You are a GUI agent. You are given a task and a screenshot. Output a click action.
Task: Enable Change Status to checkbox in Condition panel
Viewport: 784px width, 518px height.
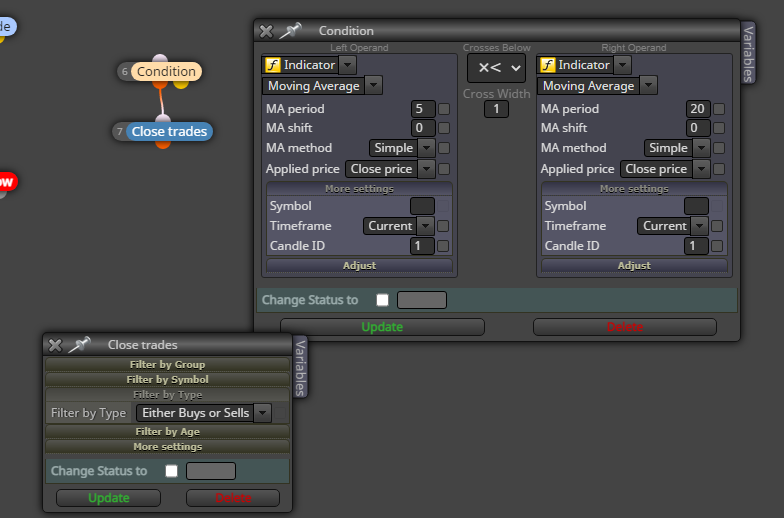click(x=382, y=300)
